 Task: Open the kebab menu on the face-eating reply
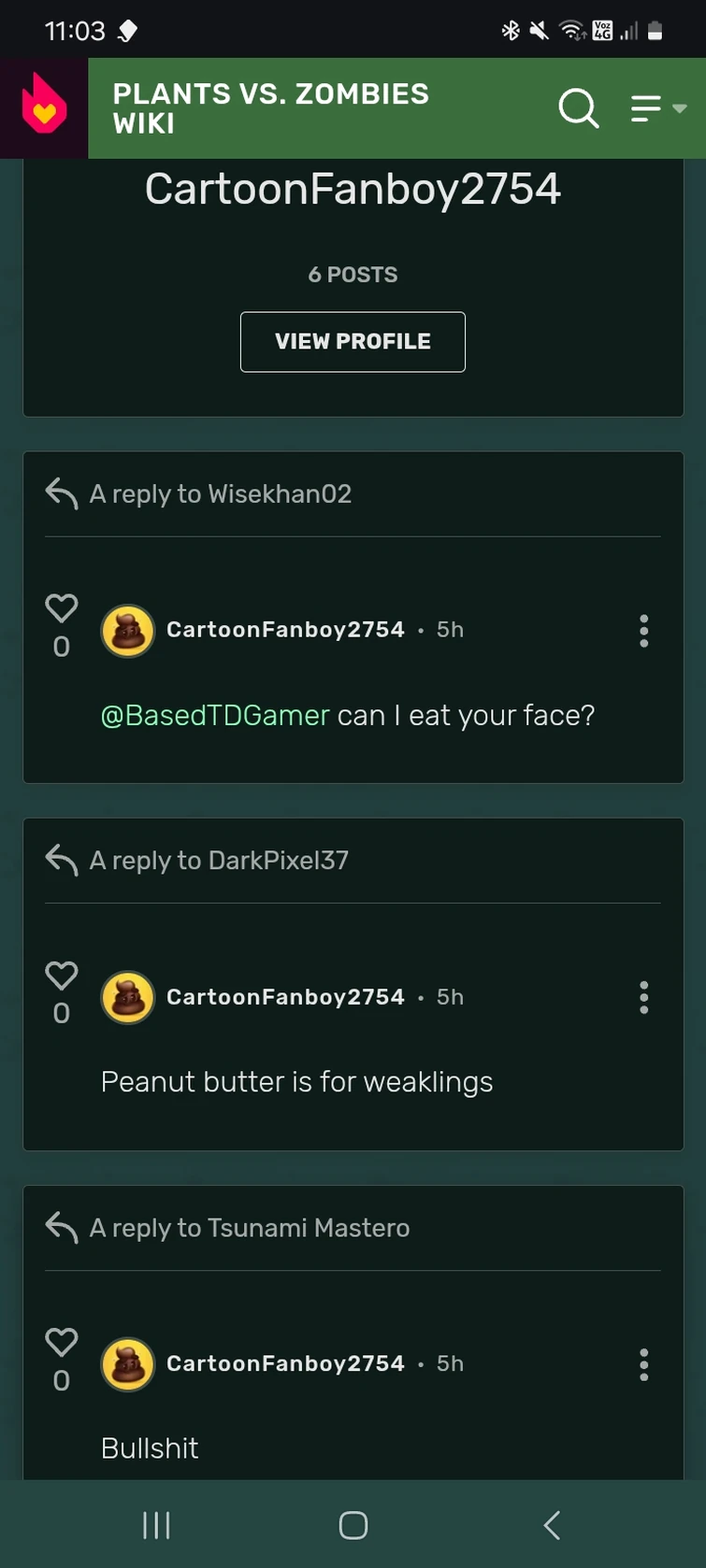pyautogui.click(x=643, y=631)
